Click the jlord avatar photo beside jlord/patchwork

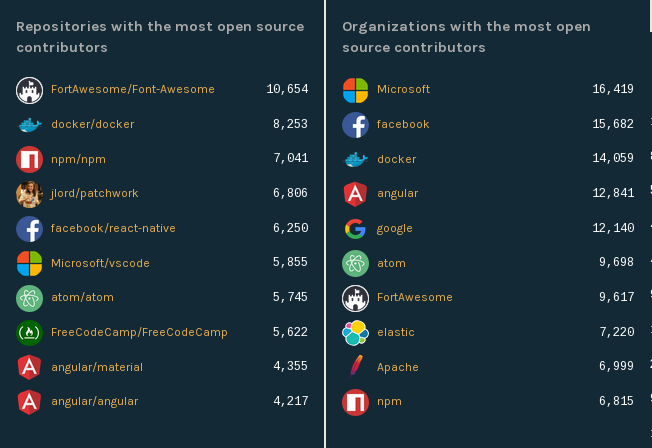coord(29,194)
